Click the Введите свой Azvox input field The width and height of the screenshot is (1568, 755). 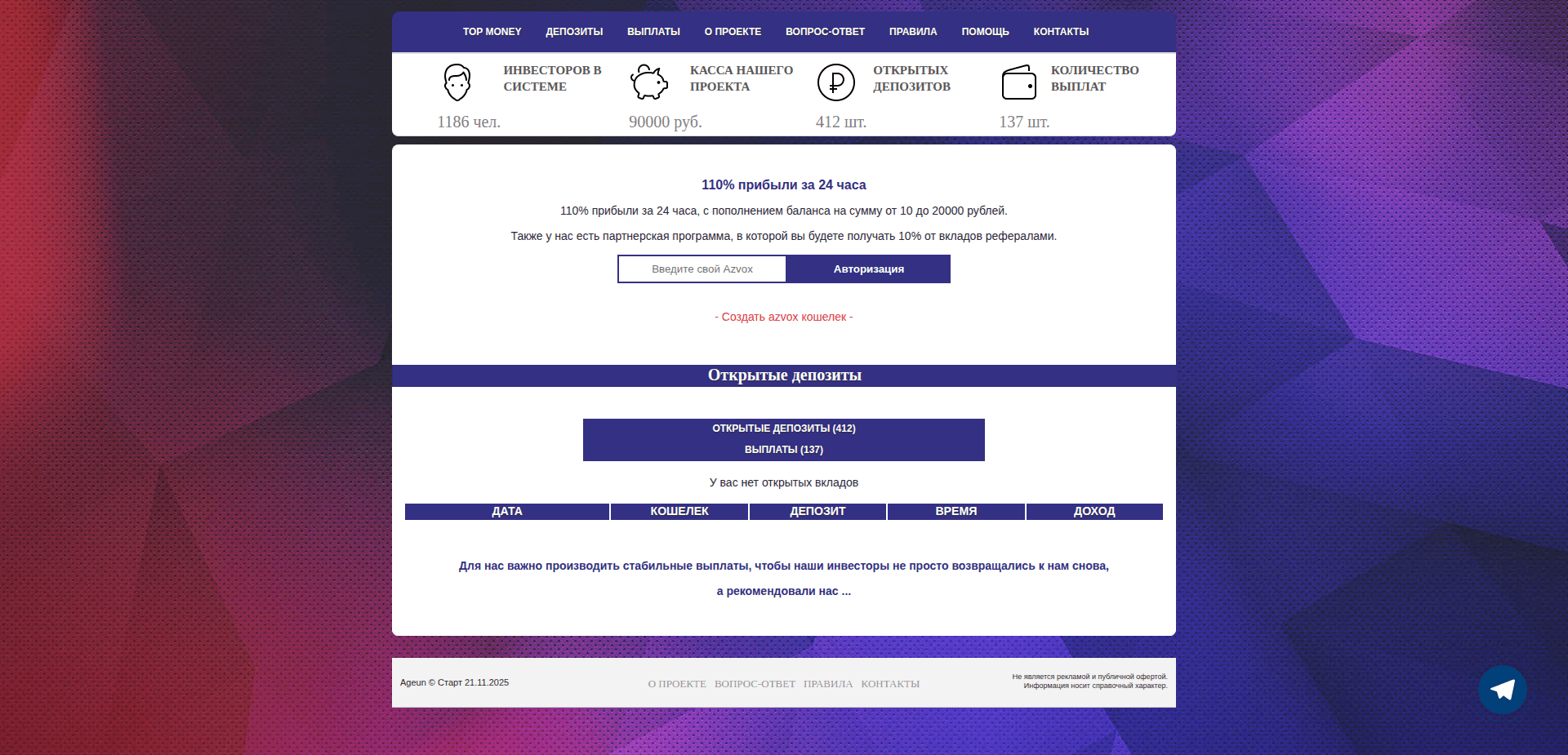click(701, 269)
